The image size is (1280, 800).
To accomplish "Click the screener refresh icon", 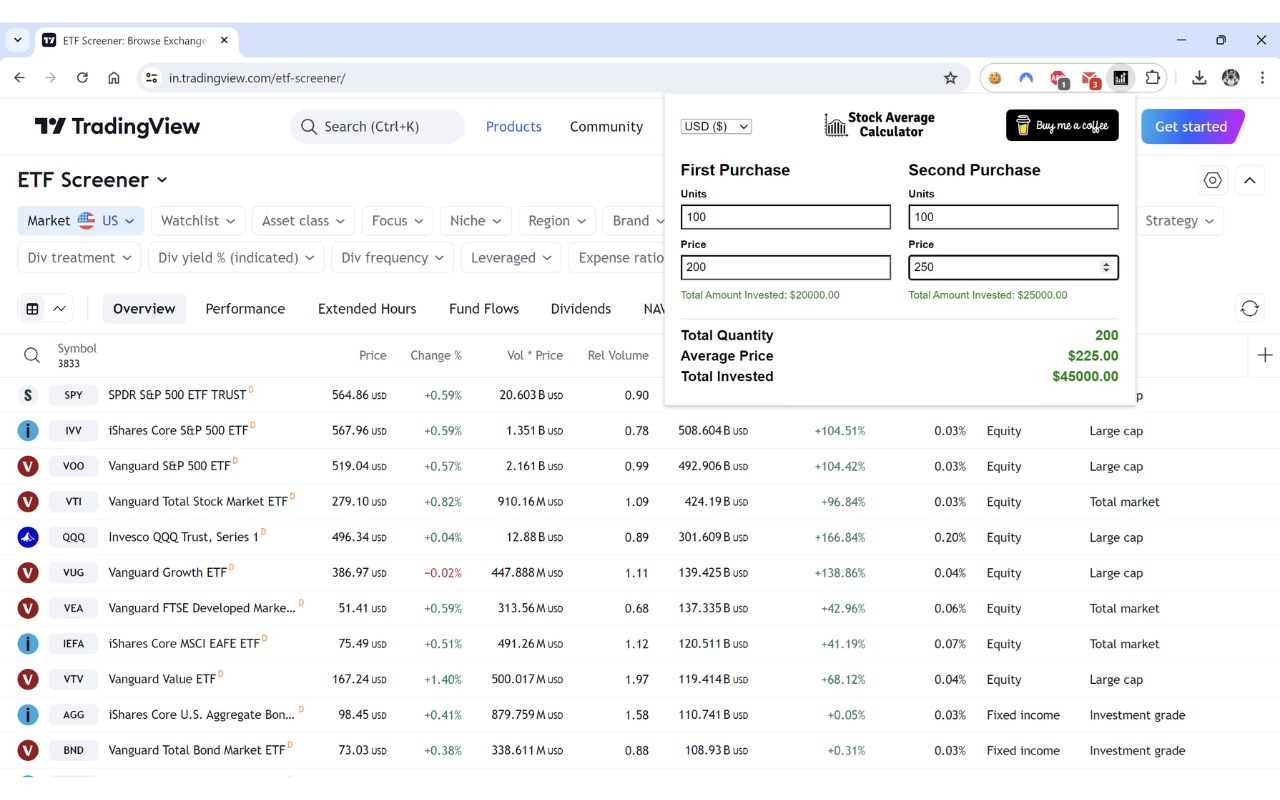I will pos(1249,308).
